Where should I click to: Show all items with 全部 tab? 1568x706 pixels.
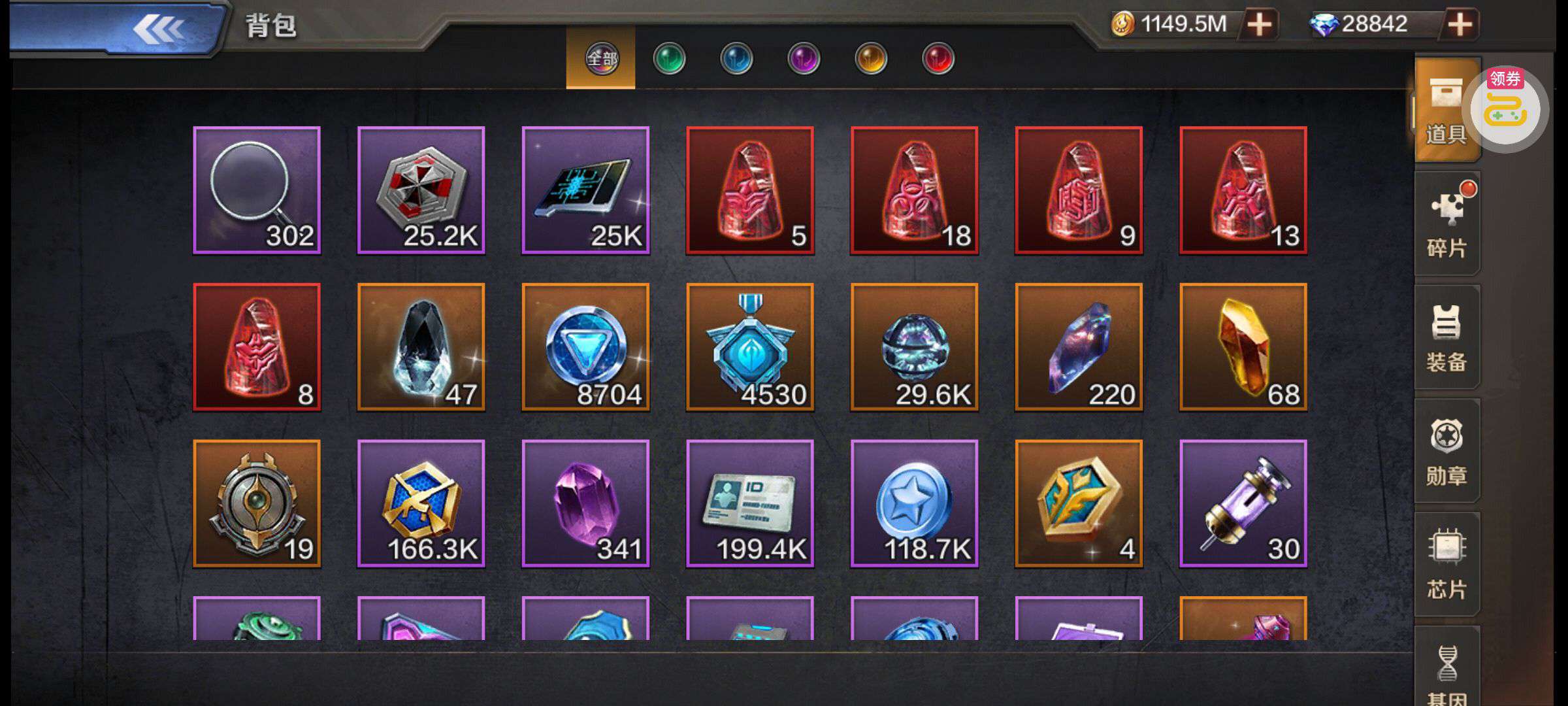coord(601,59)
